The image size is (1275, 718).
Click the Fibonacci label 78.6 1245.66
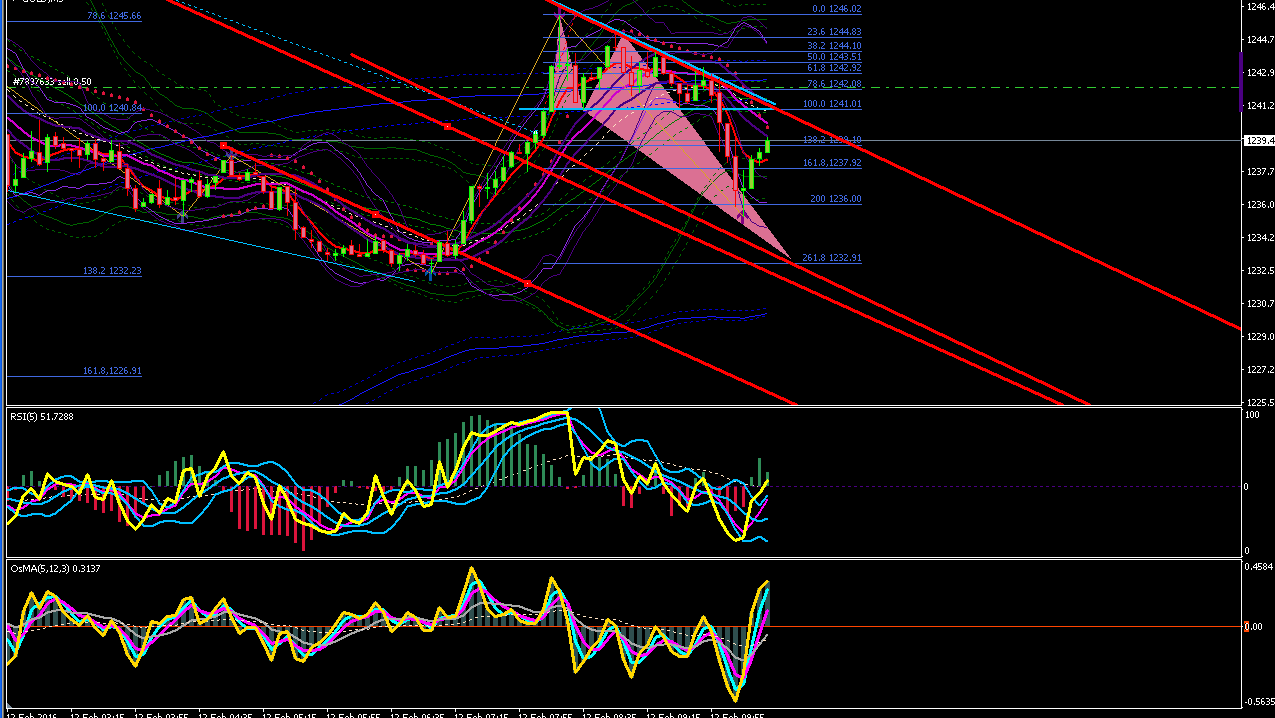tap(114, 16)
